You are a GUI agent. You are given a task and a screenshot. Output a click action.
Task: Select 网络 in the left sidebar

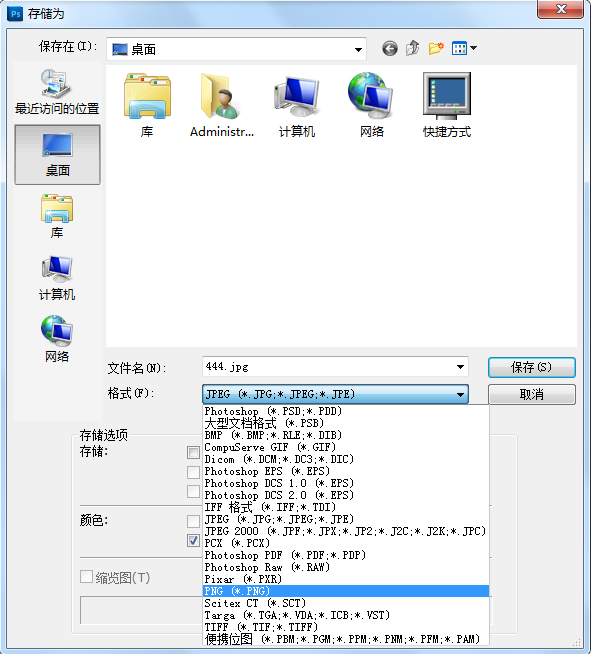(x=57, y=339)
